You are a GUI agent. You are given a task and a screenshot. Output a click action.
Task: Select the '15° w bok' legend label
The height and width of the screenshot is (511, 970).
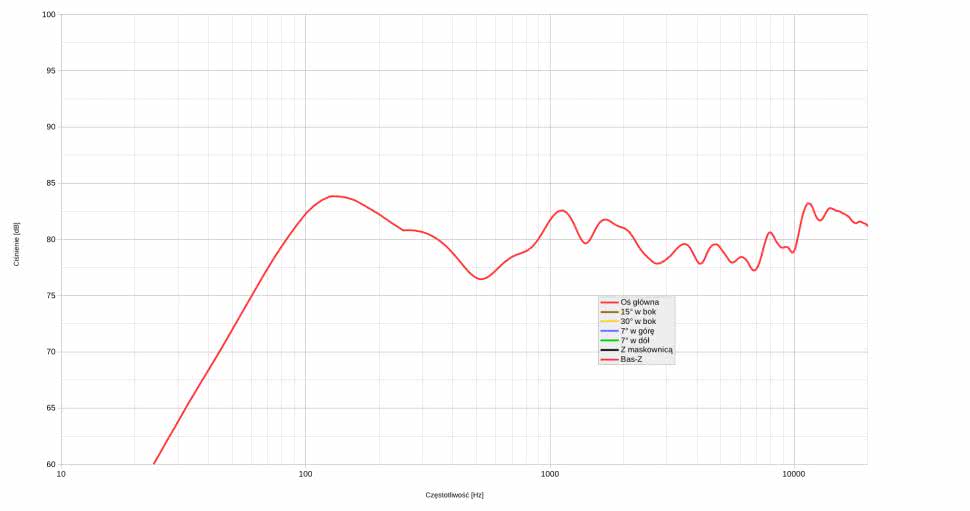pos(638,312)
